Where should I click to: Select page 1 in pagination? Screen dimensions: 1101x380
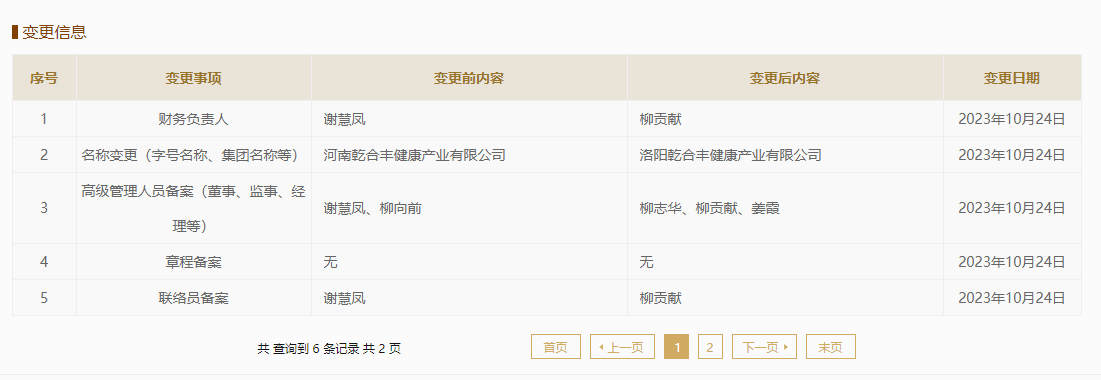tap(676, 347)
